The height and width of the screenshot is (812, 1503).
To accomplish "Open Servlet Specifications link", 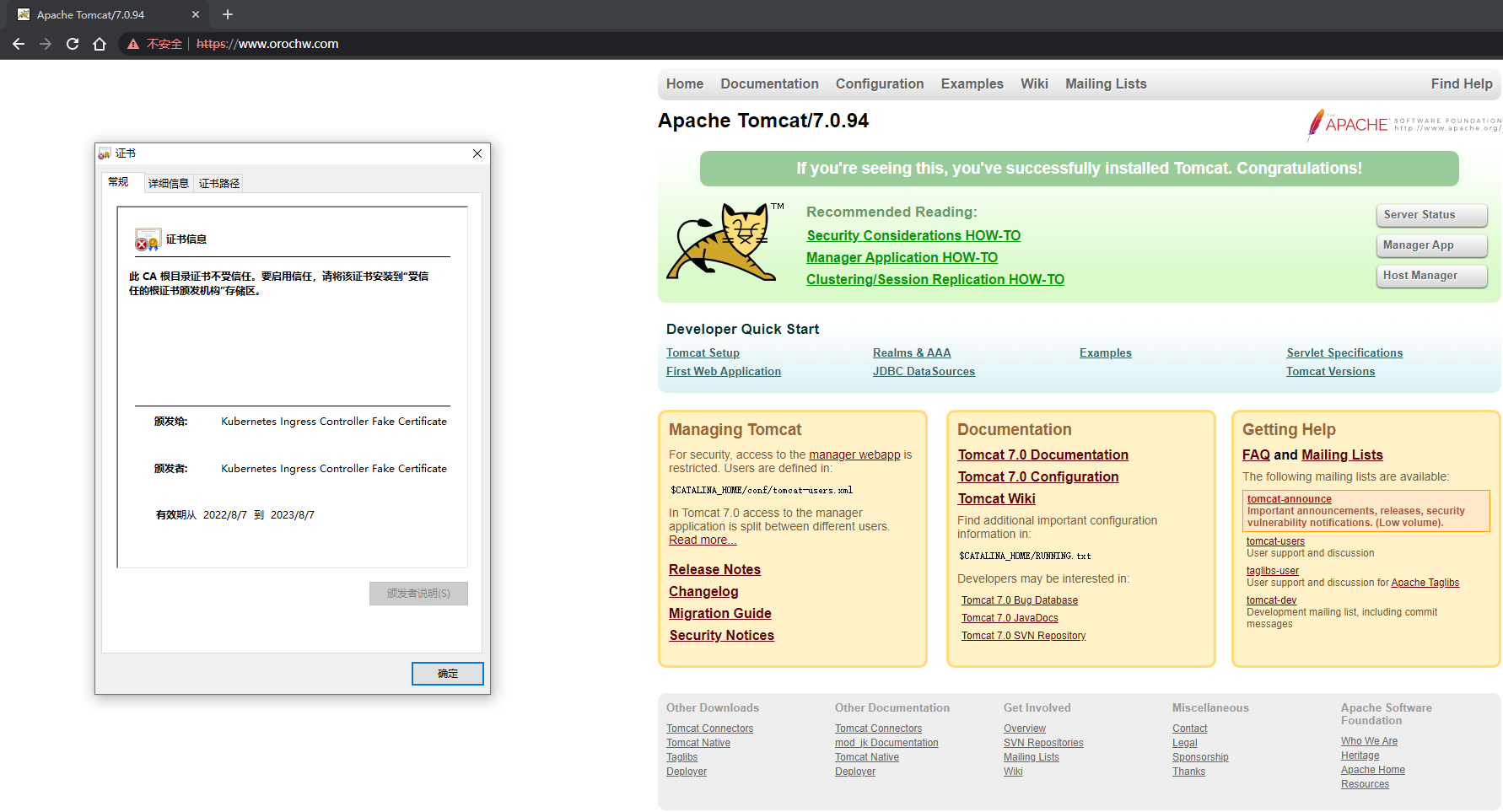I will (1344, 352).
